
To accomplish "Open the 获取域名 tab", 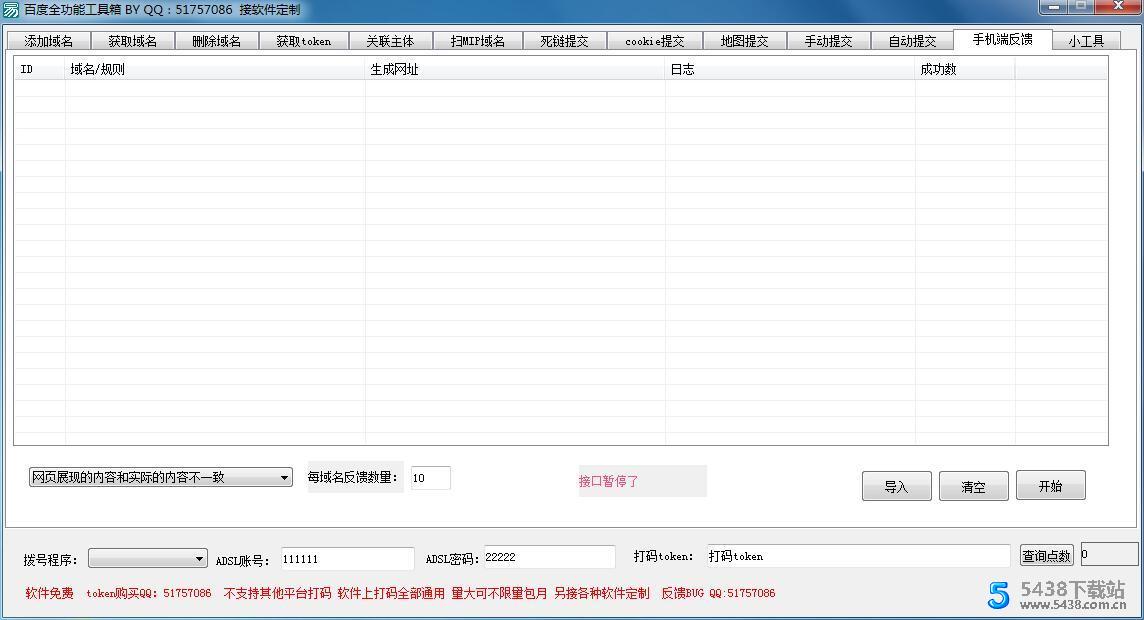I will click(133, 41).
